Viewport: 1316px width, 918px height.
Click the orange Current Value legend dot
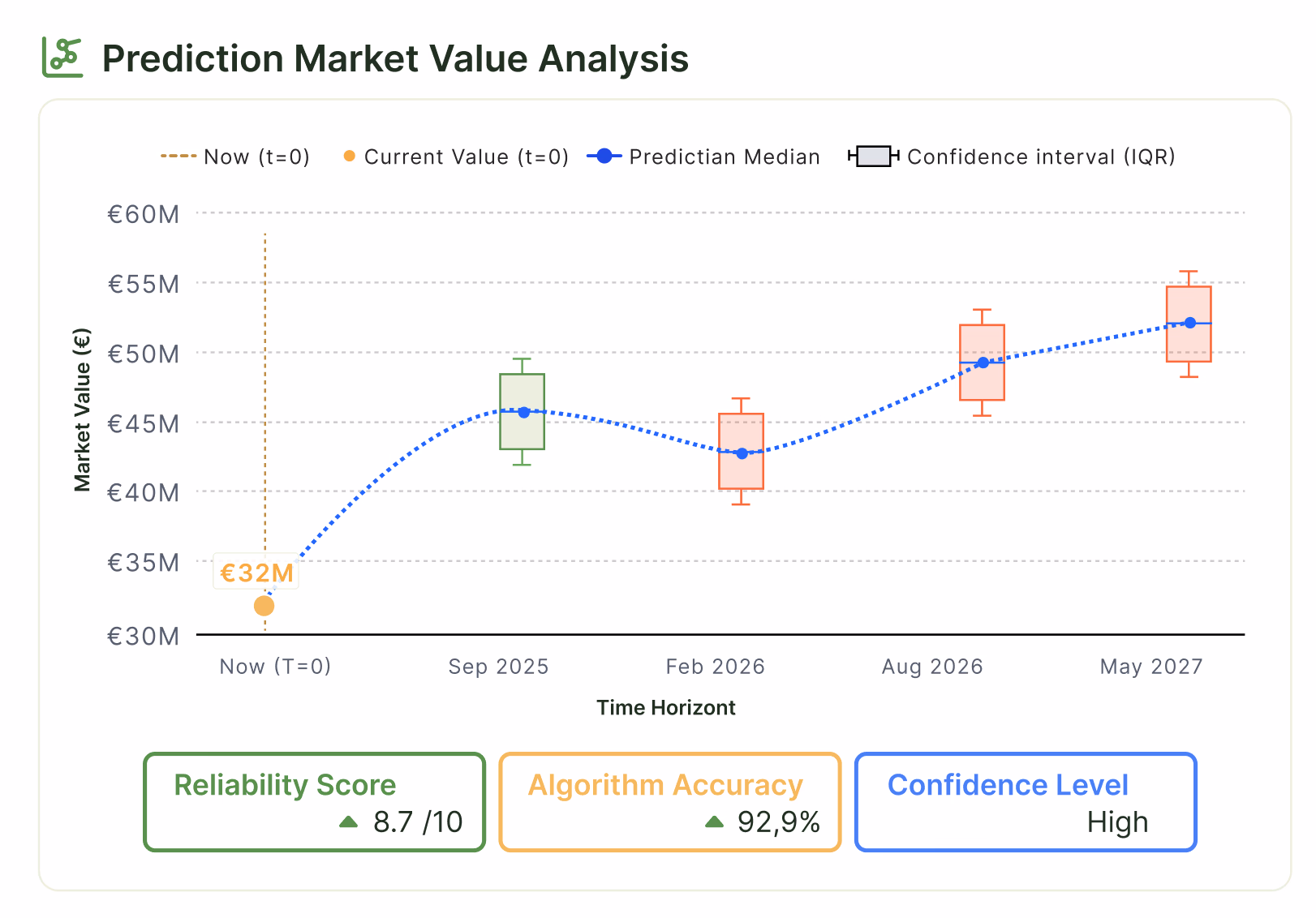click(x=349, y=157)
